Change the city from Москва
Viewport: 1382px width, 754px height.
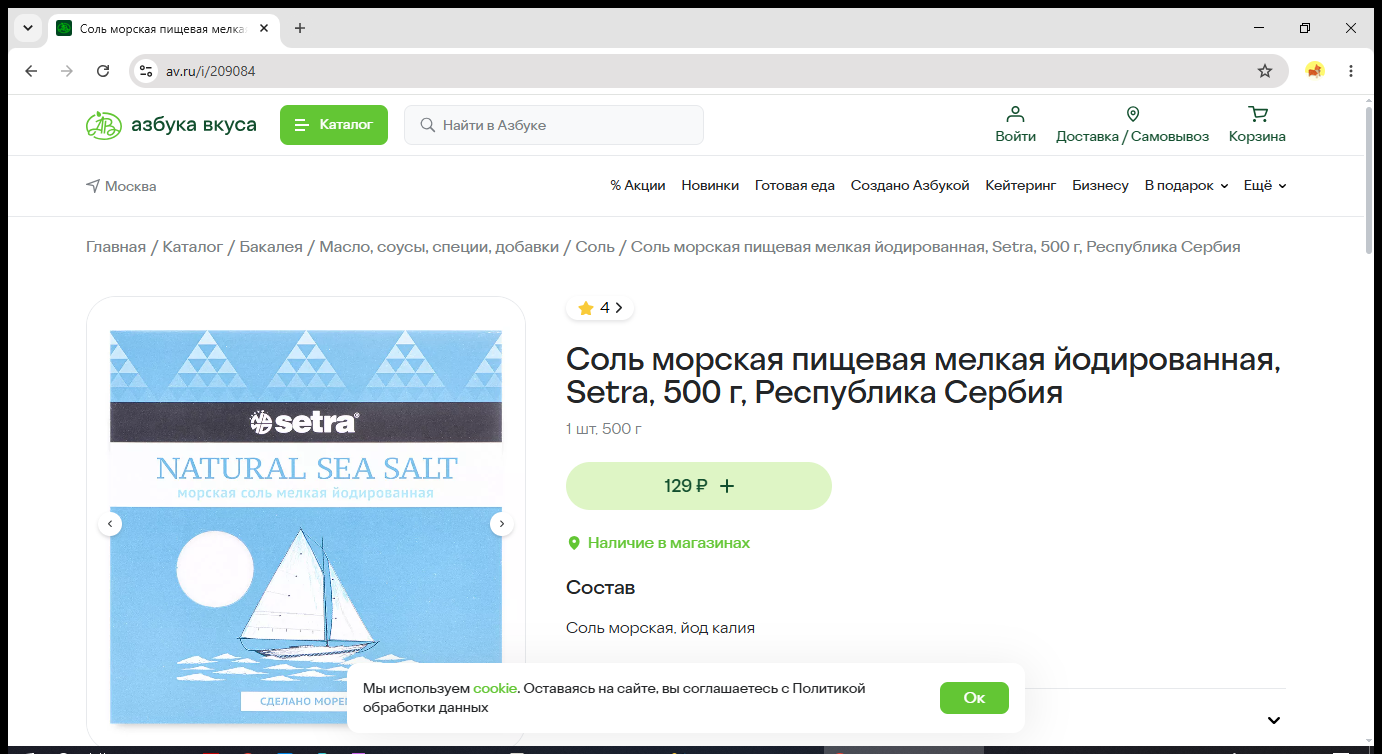tap(121, 186)
